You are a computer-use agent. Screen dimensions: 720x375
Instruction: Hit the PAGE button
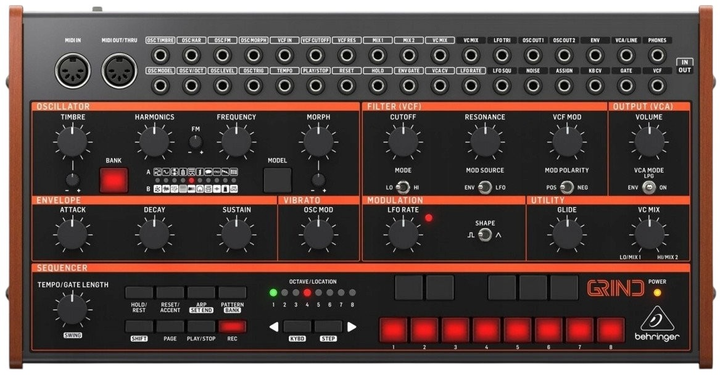pyautogui.click(x=170, y=326)
